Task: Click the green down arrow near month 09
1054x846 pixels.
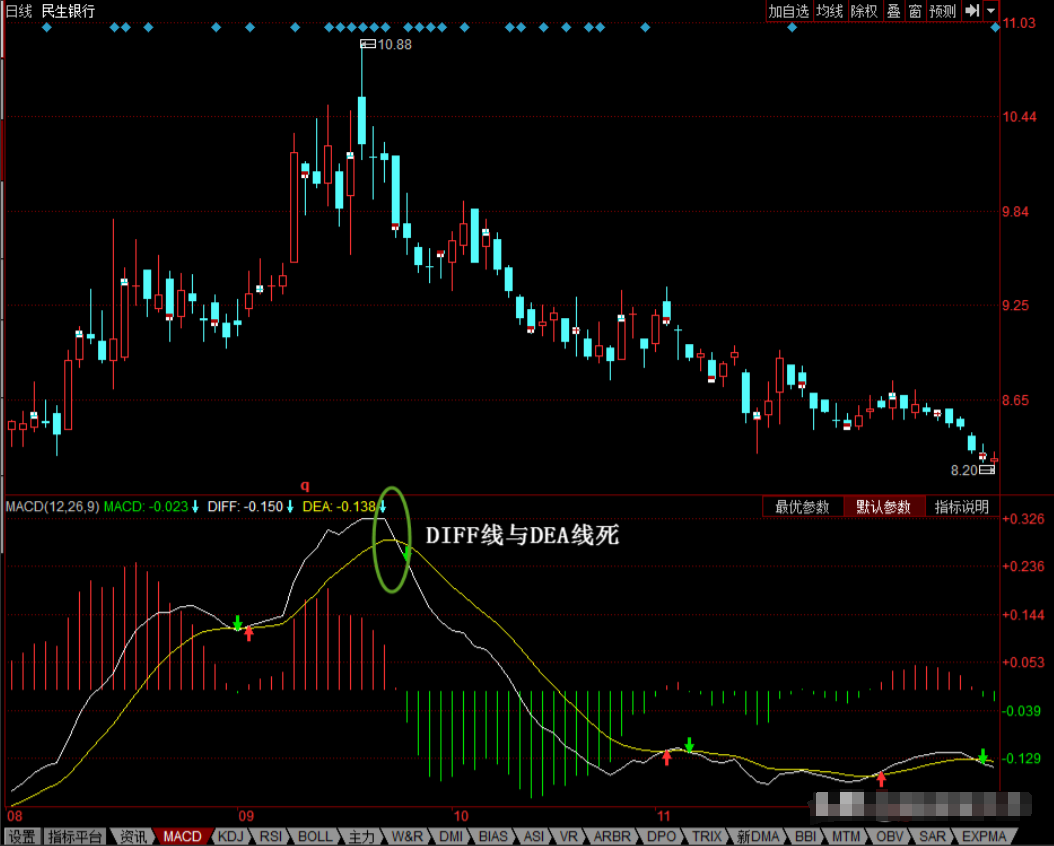Action: 237,623
